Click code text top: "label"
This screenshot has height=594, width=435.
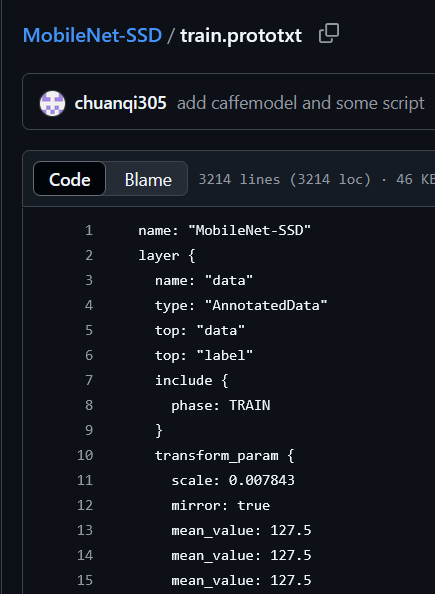point(204,356)
